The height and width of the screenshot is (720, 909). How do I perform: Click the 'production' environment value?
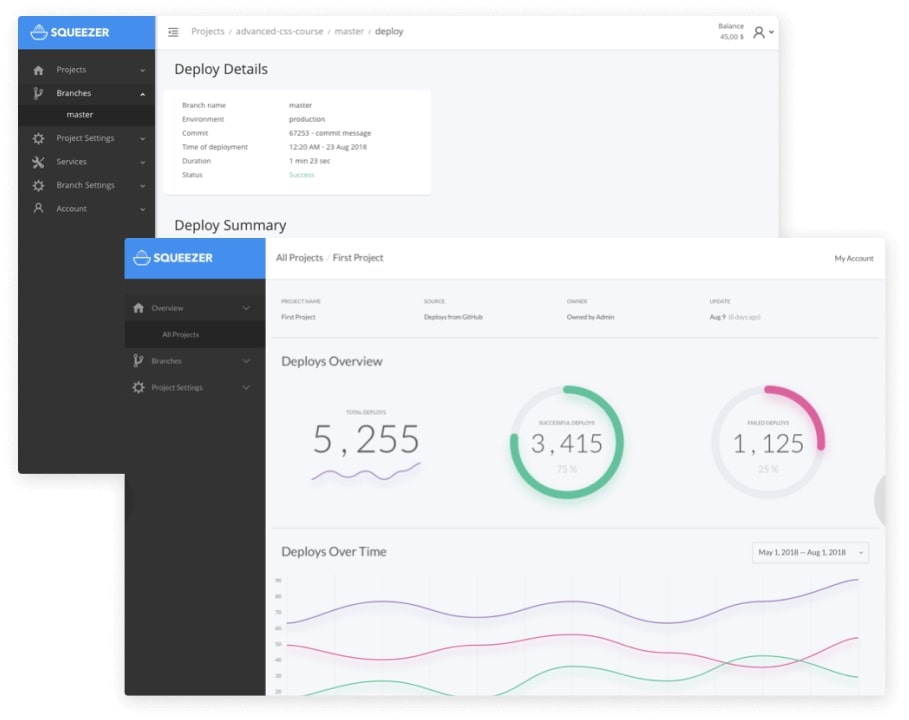307,119
